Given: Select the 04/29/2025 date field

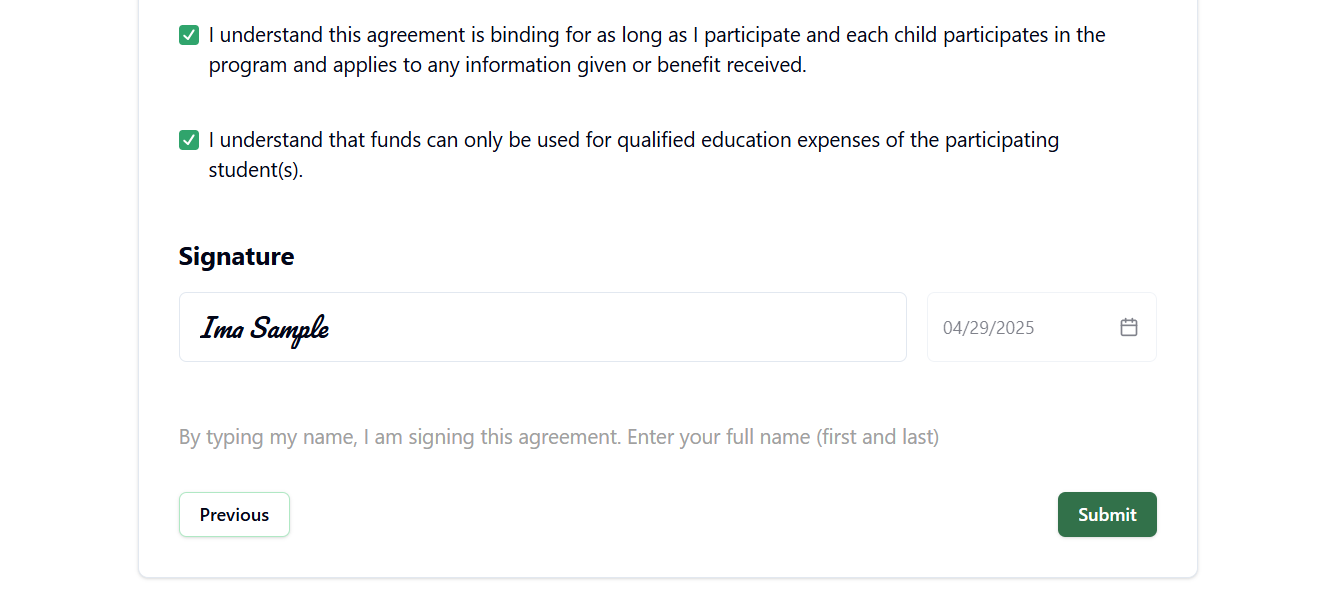Looking at the screenshot, I should point(1042,327).
